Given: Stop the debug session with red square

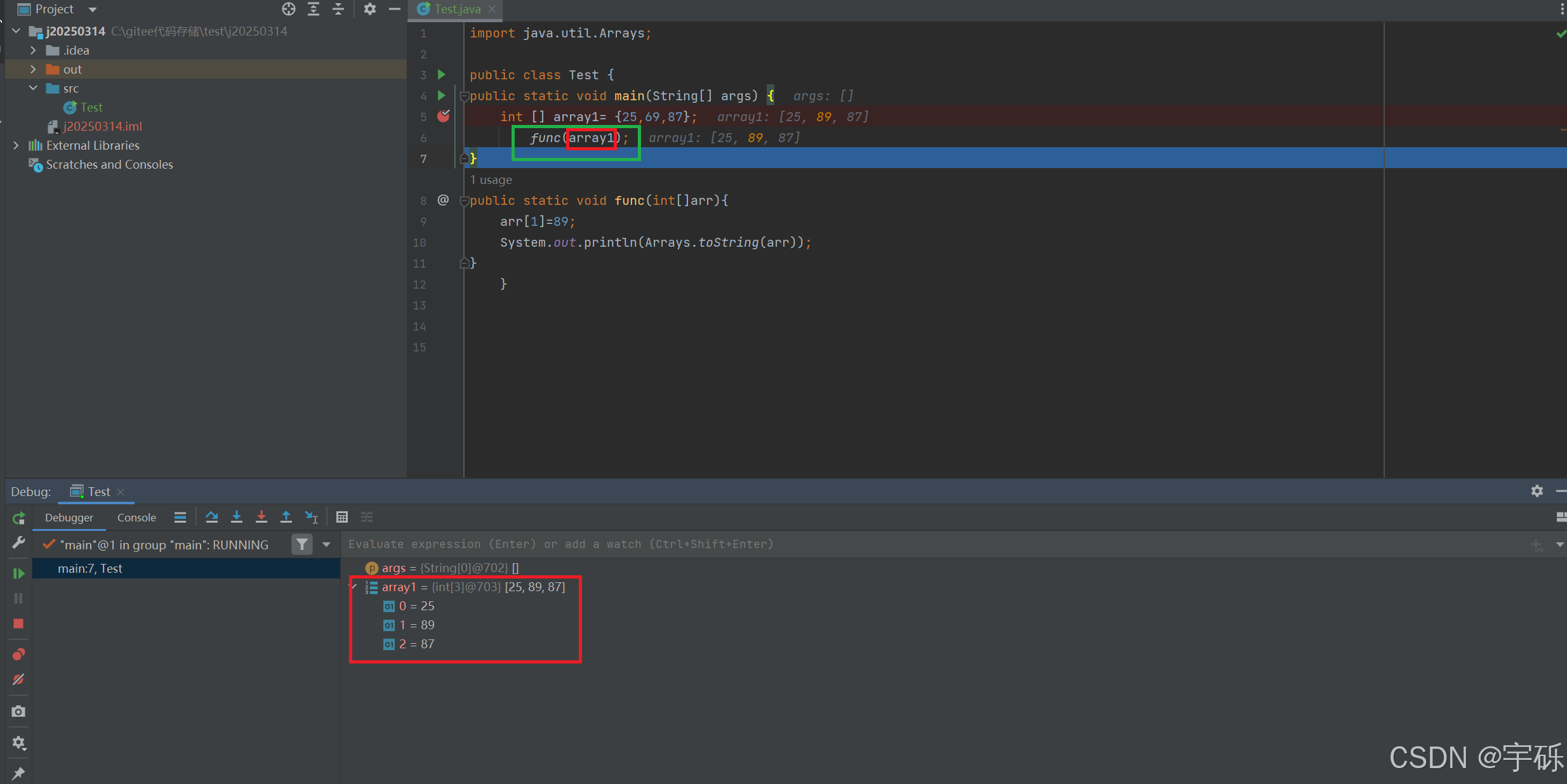Looking at the screenshot, I should tap(18, 624).
